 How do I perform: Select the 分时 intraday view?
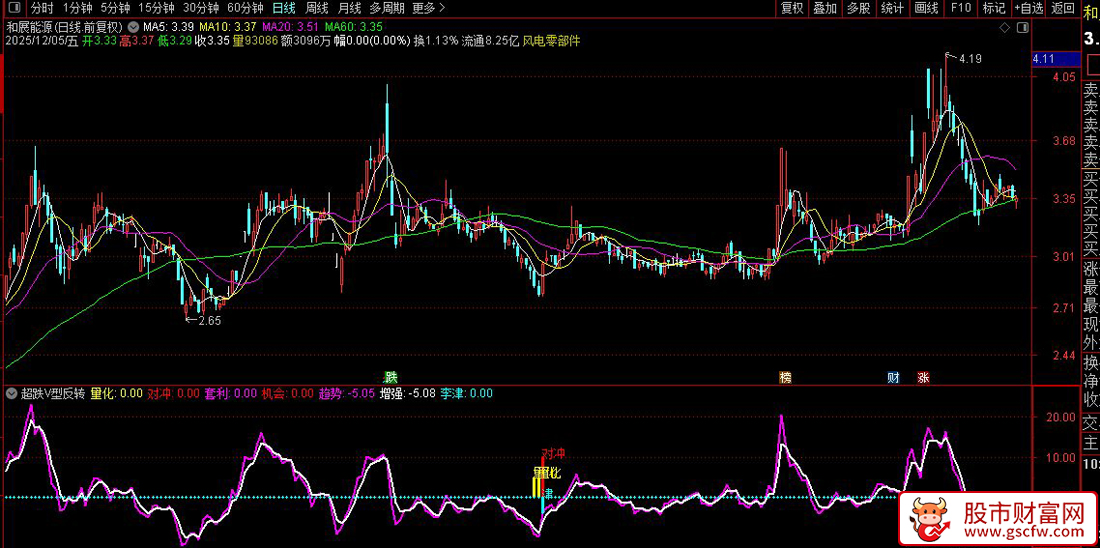click(42, 8)
